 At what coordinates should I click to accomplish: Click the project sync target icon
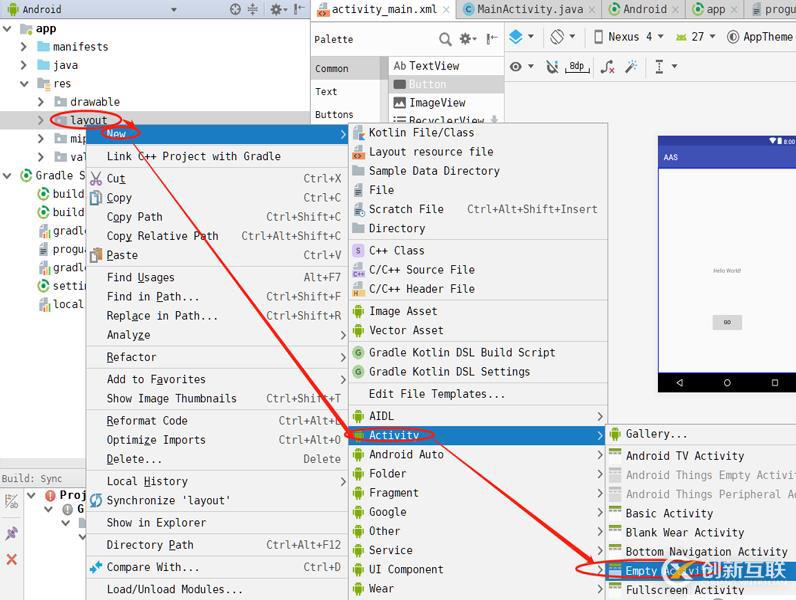(x=235, y=9)
